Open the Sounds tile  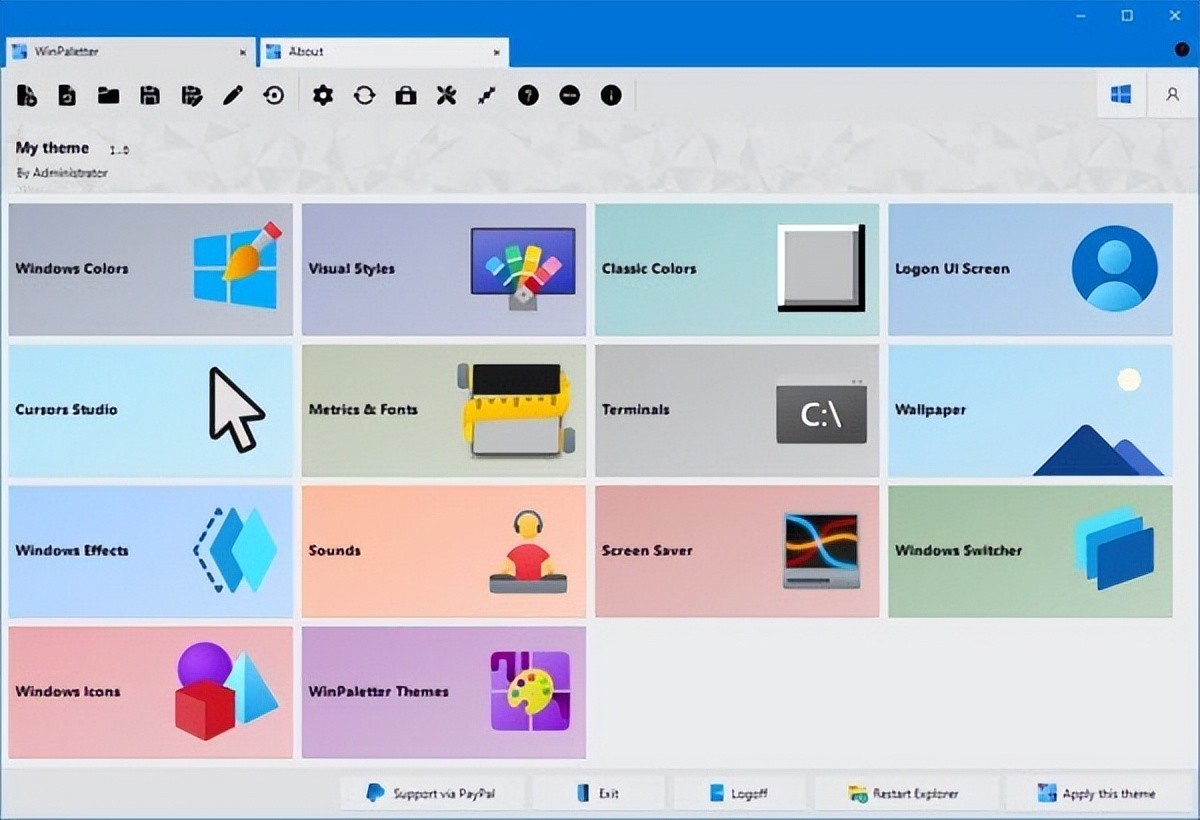[x=444, y=551]
